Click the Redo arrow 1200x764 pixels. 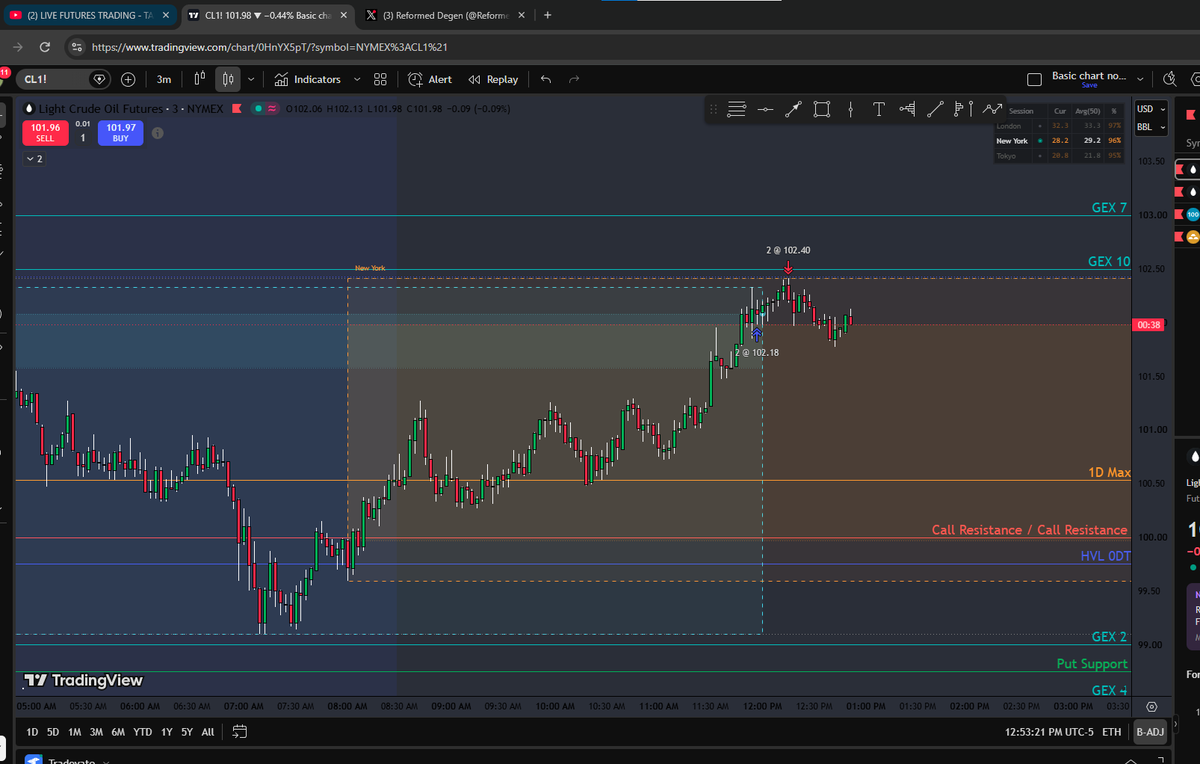[574, 79]
